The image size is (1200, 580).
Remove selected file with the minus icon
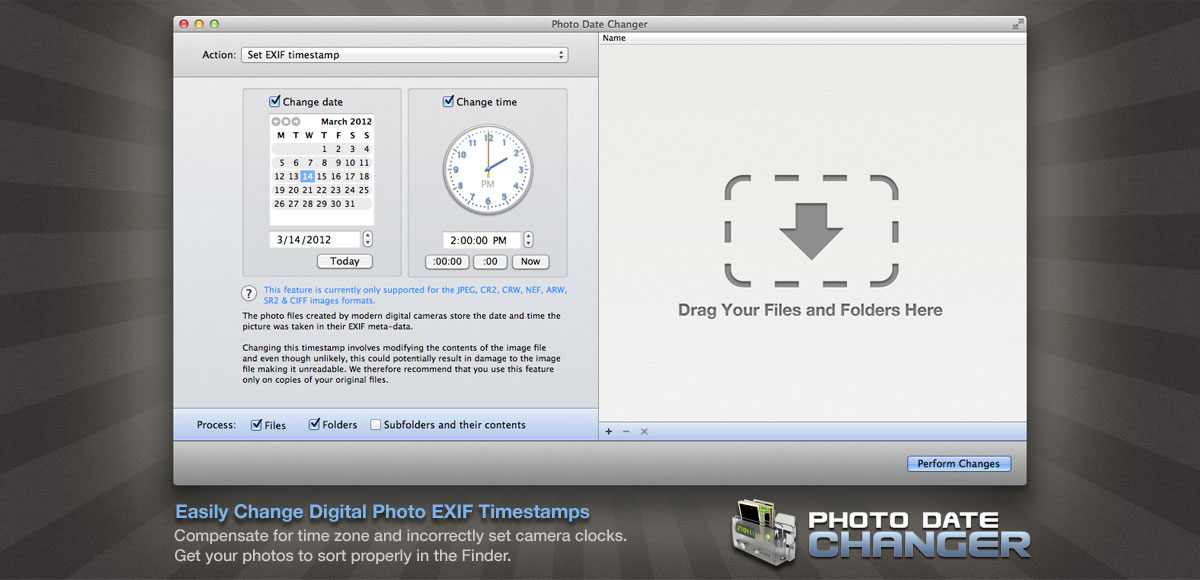click(626, 431)
